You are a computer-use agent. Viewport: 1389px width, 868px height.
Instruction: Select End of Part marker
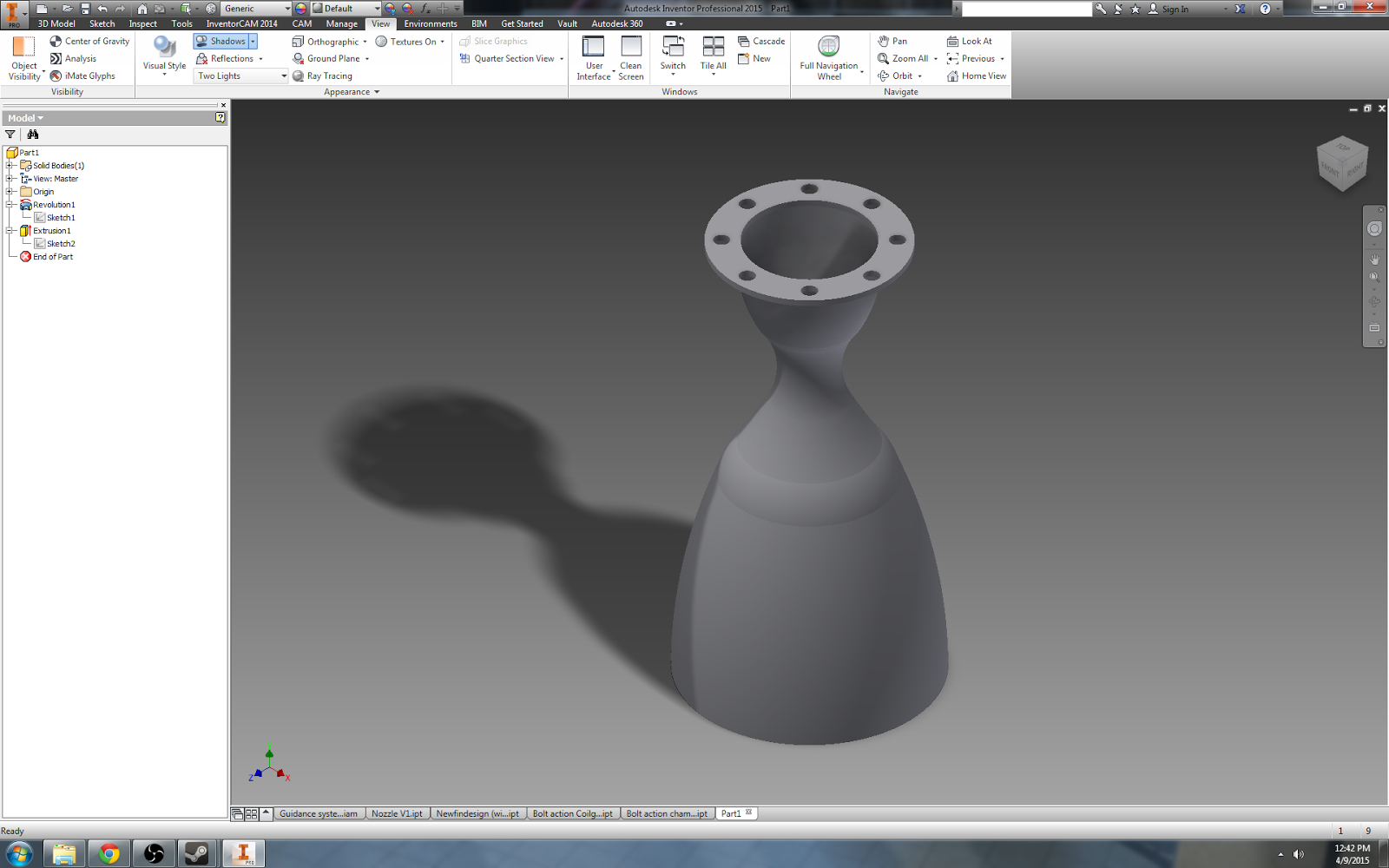[47, 256]
